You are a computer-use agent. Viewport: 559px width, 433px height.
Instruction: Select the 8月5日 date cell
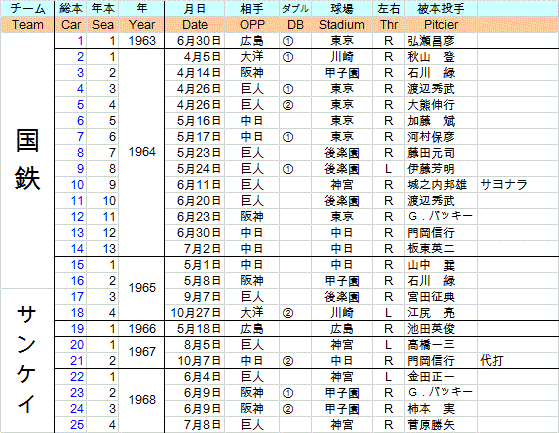tap(195, 345)
